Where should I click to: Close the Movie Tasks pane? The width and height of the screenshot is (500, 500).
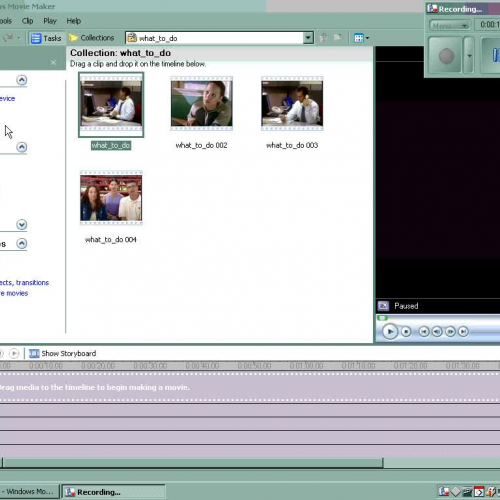53,63
